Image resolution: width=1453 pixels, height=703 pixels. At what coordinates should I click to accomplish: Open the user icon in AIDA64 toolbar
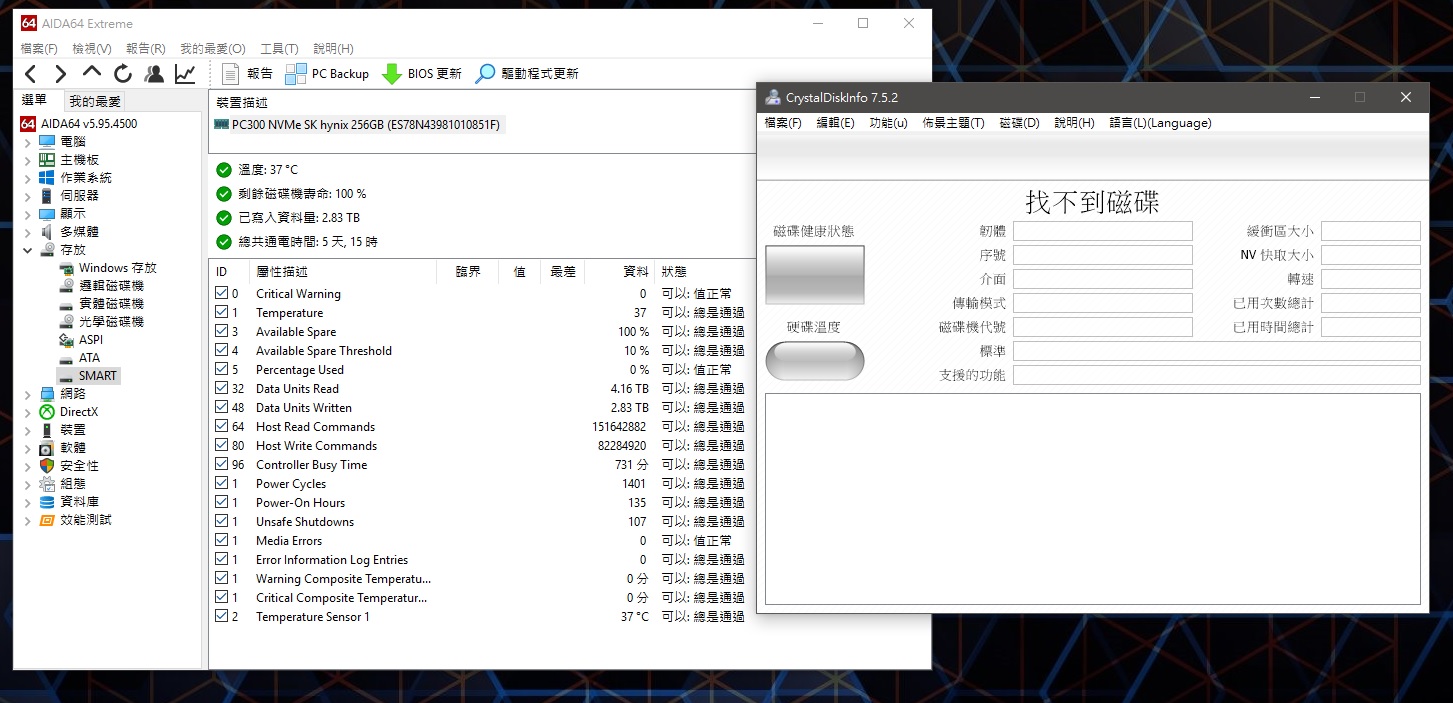pos(154,74)
